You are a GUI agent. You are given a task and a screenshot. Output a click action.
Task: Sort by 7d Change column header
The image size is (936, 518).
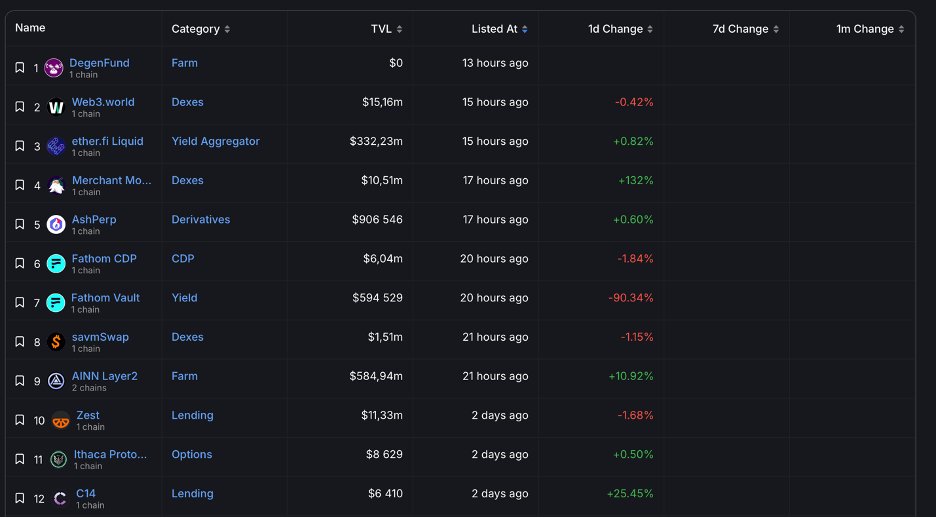pyautogui.click(x=746, y=29)
